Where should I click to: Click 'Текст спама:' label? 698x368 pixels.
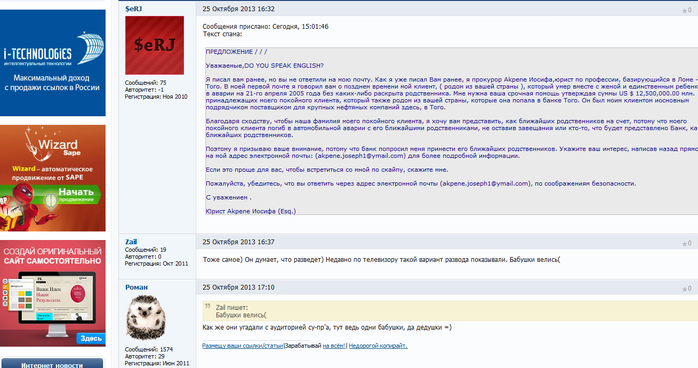222,34
